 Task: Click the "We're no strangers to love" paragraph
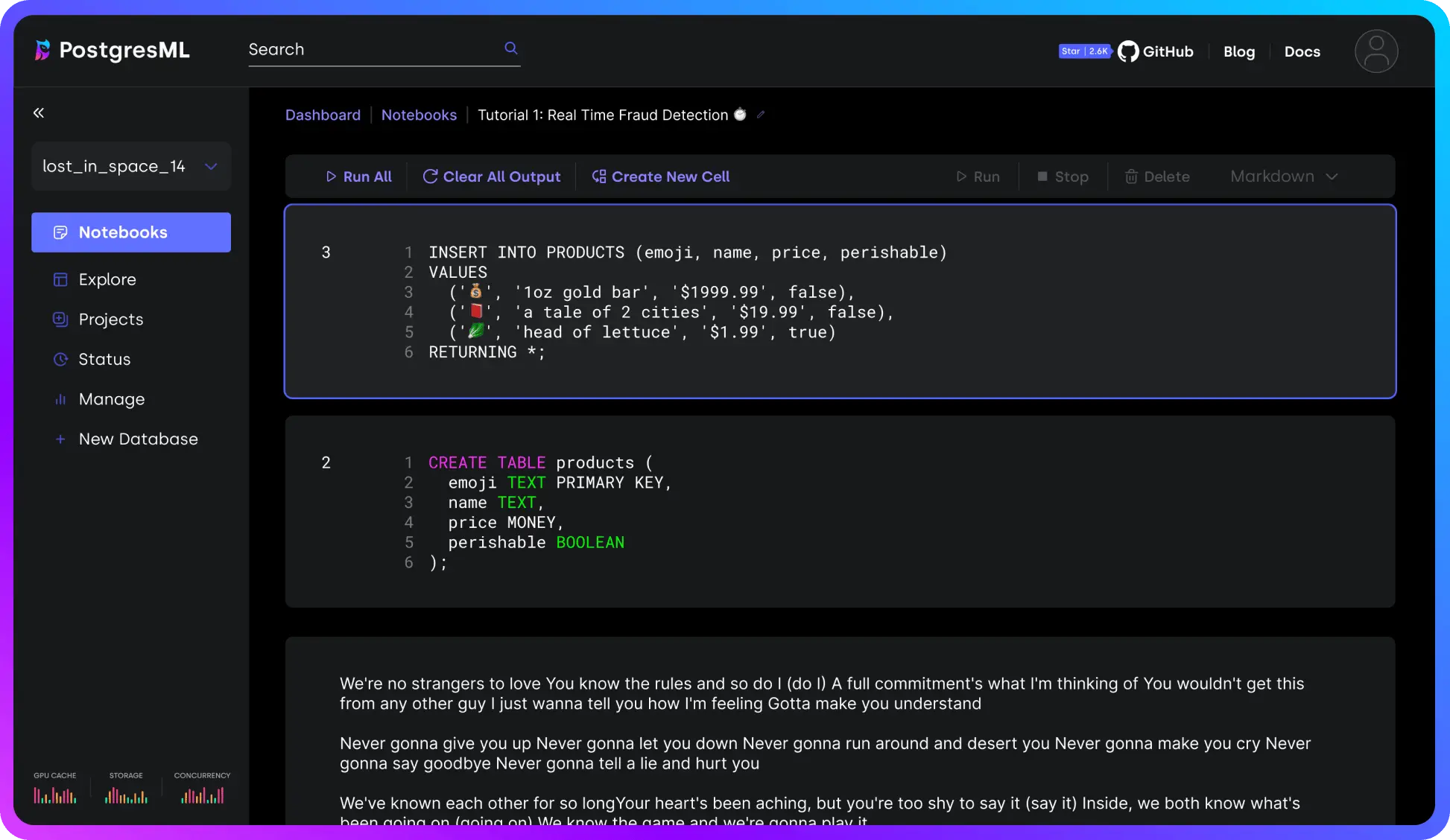click(x=822, y=693)
